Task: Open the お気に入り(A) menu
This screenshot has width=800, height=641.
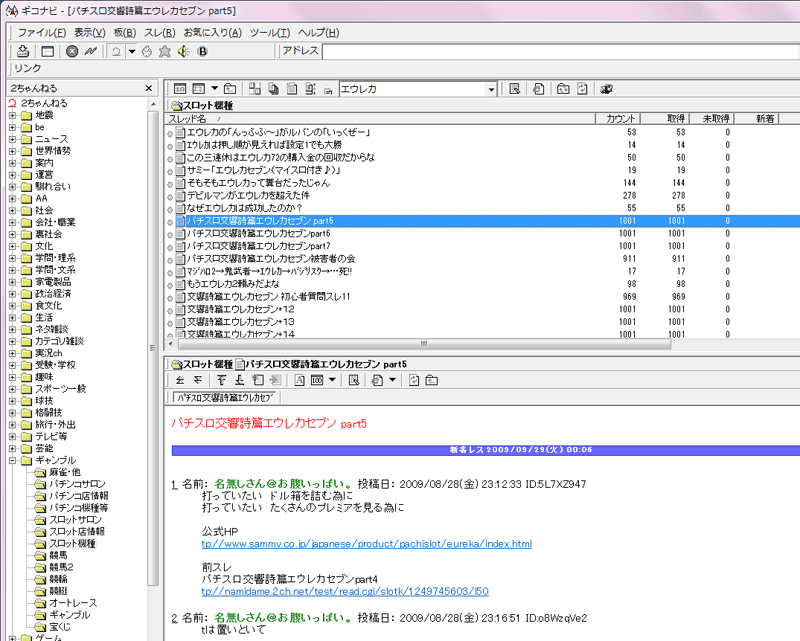Action: point(213,33)
